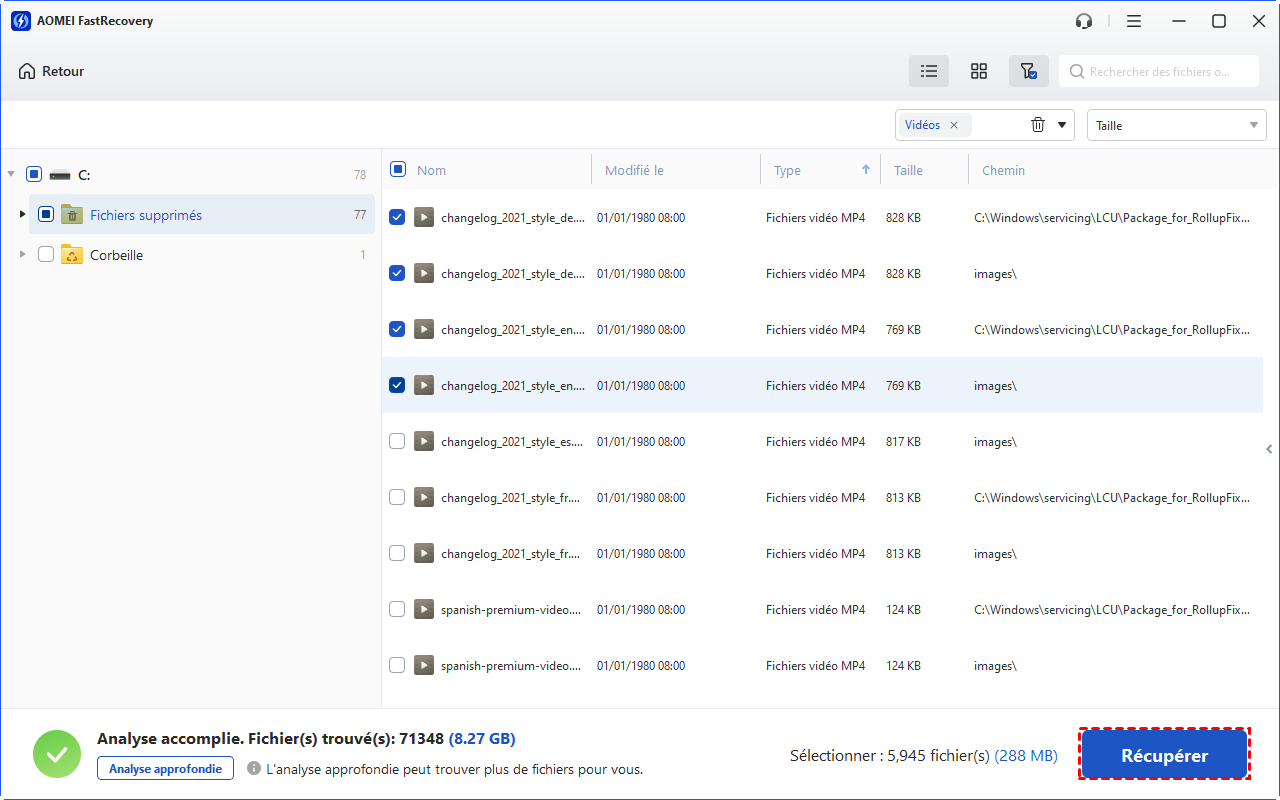This screenshot has width=1280, height=800.
Task: Switch to list view layout
Action: tap(929, 71)
